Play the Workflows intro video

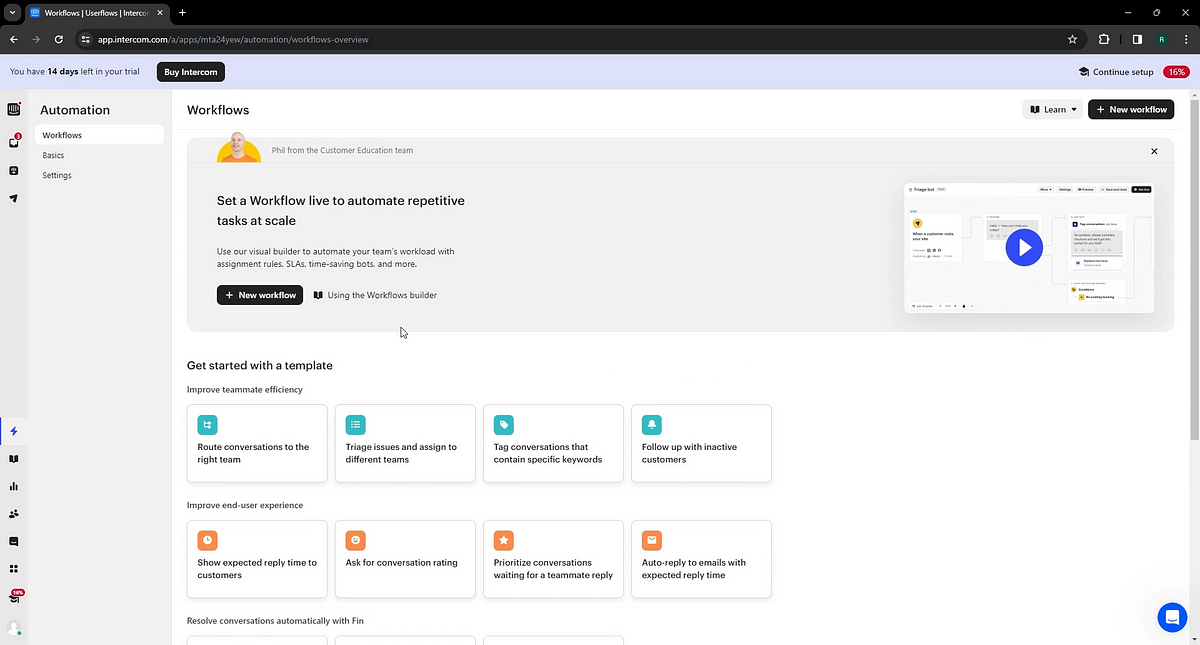pyautogui.click(x=1024, y=247)
